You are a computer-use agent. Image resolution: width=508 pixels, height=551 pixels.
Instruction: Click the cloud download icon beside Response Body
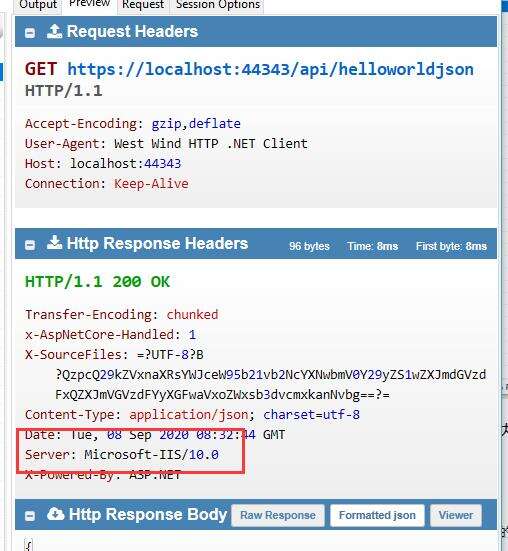click(x=56, y=514)
